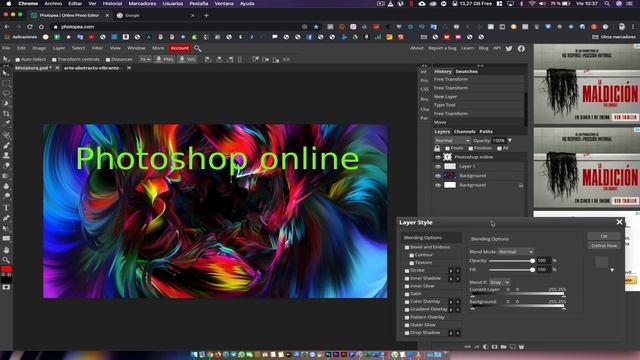Click Define New button

pos(604,246)
